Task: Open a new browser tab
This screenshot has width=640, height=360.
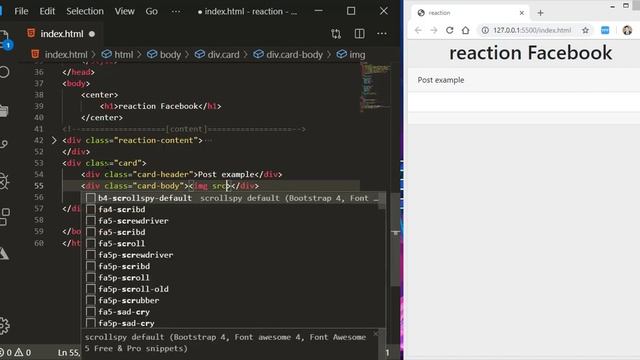Action: [540, 13]
